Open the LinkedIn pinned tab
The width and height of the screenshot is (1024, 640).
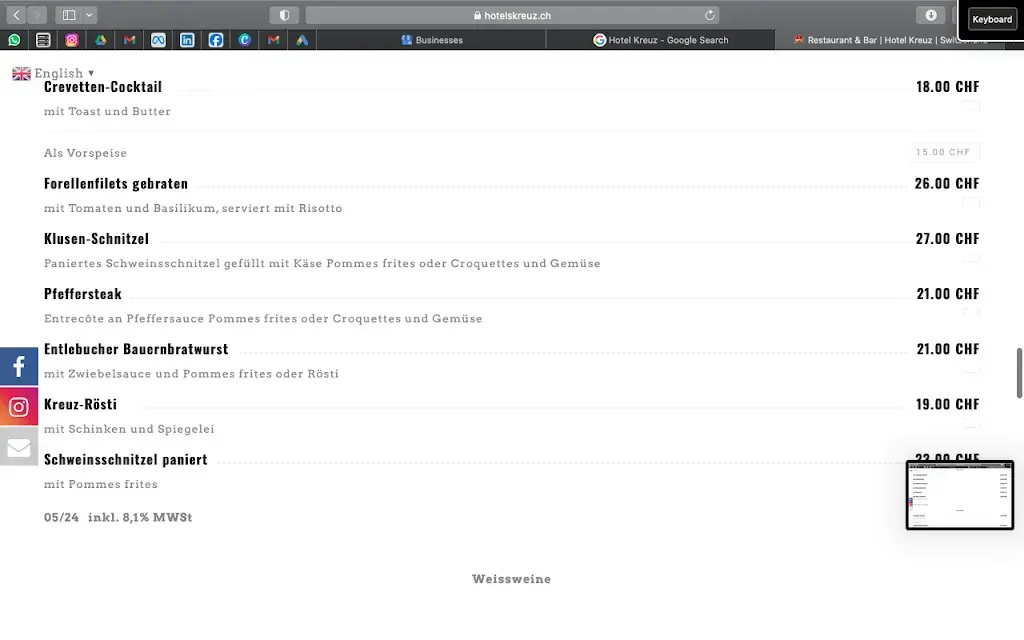click(187, 40)
